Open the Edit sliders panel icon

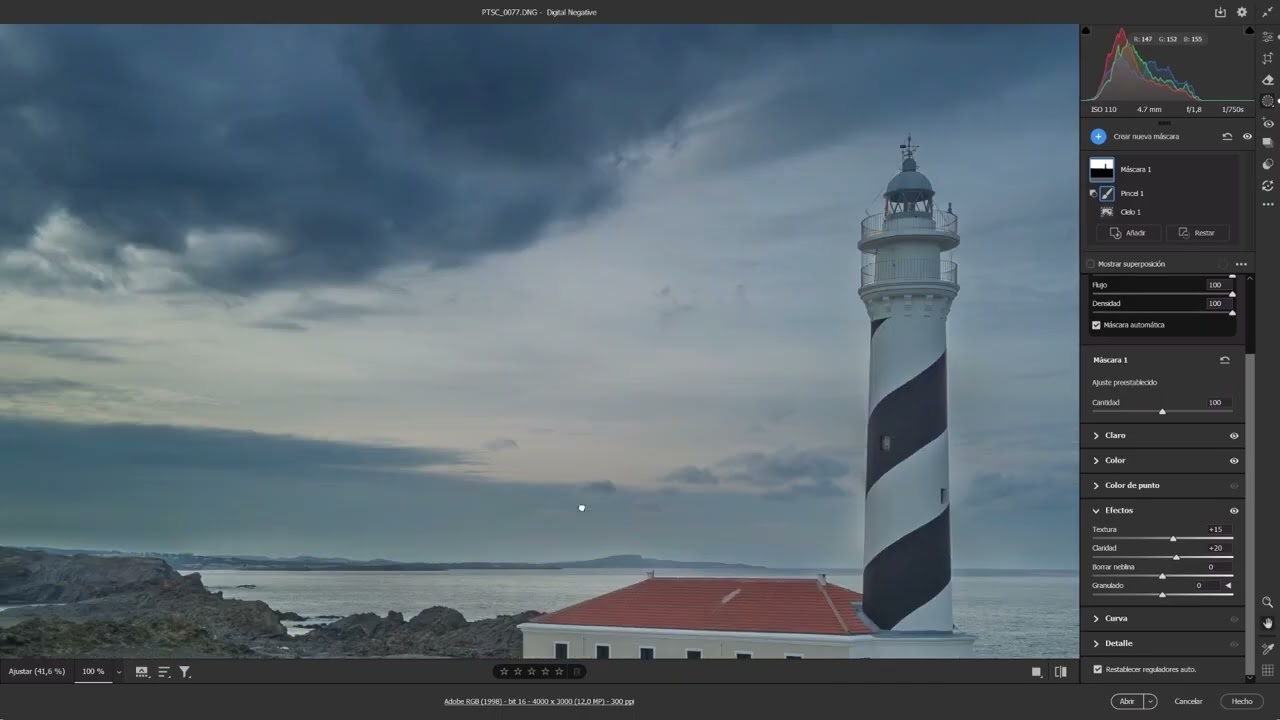[1268, 36]
